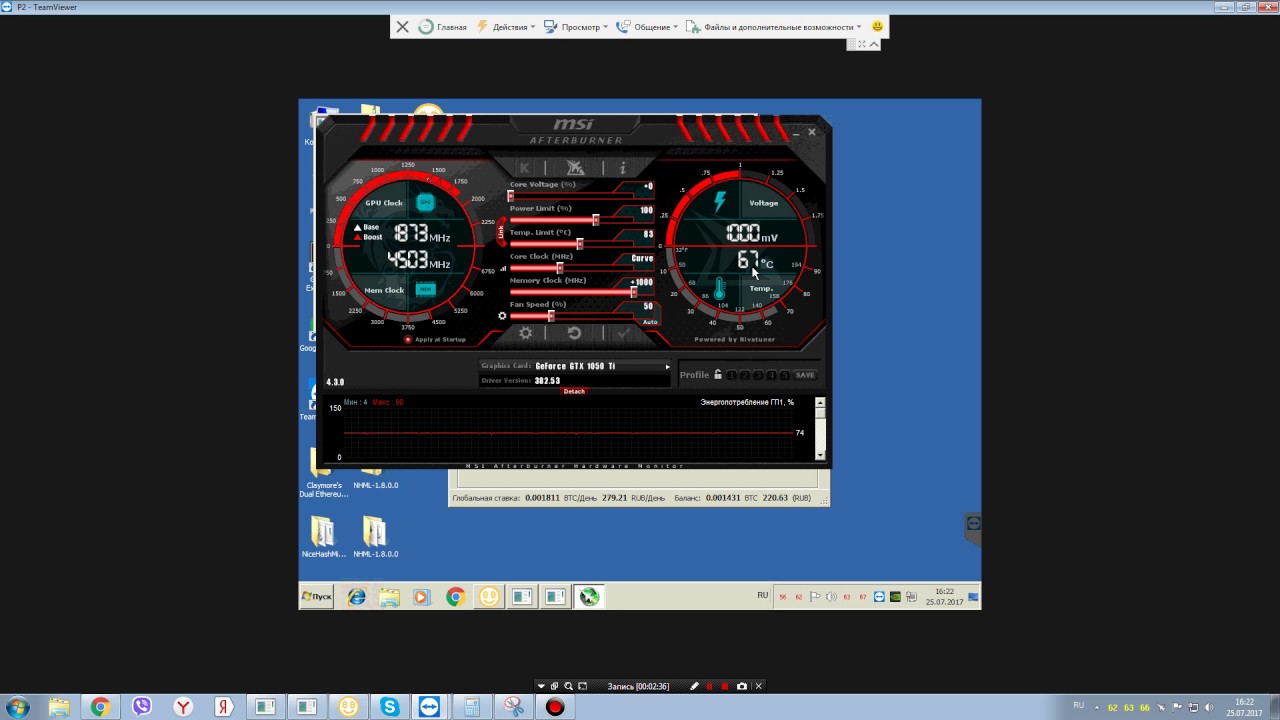Go to Главная in TeamViewer toolbar

pyautogui.click(x=443, y=27)
